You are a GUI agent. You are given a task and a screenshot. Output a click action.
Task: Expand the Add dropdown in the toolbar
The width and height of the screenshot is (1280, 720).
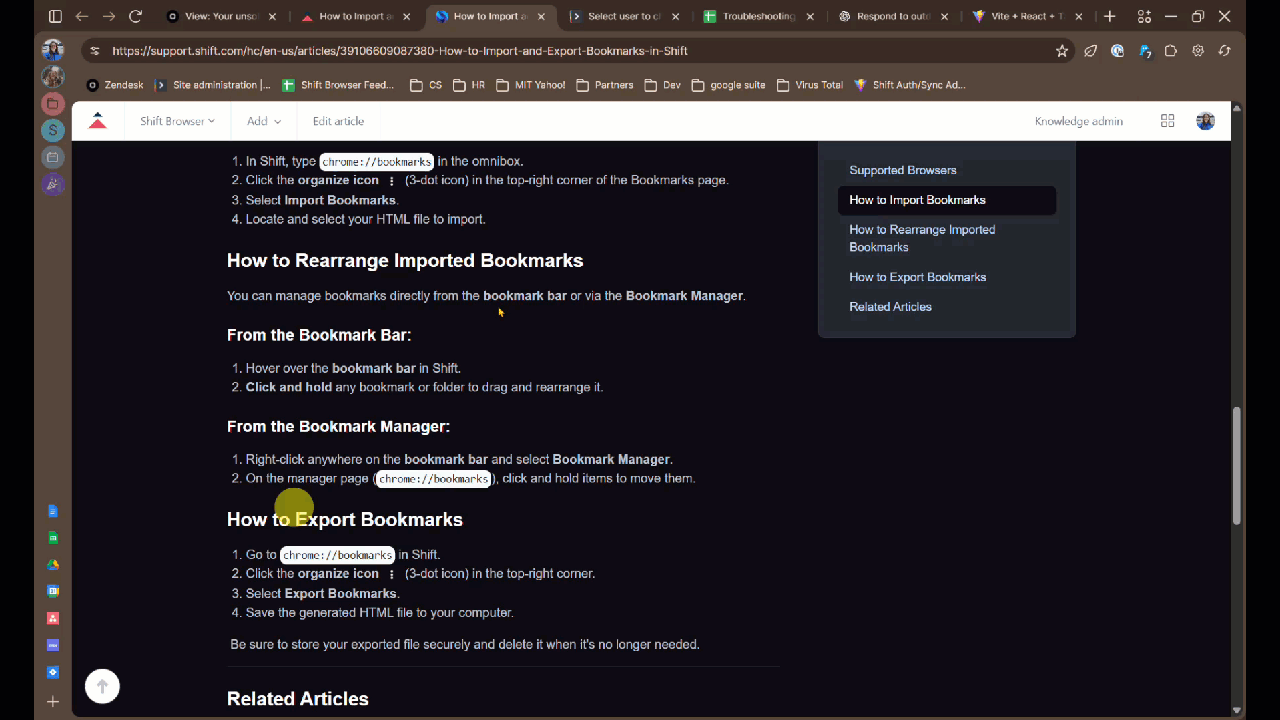[x=263, y=120]
